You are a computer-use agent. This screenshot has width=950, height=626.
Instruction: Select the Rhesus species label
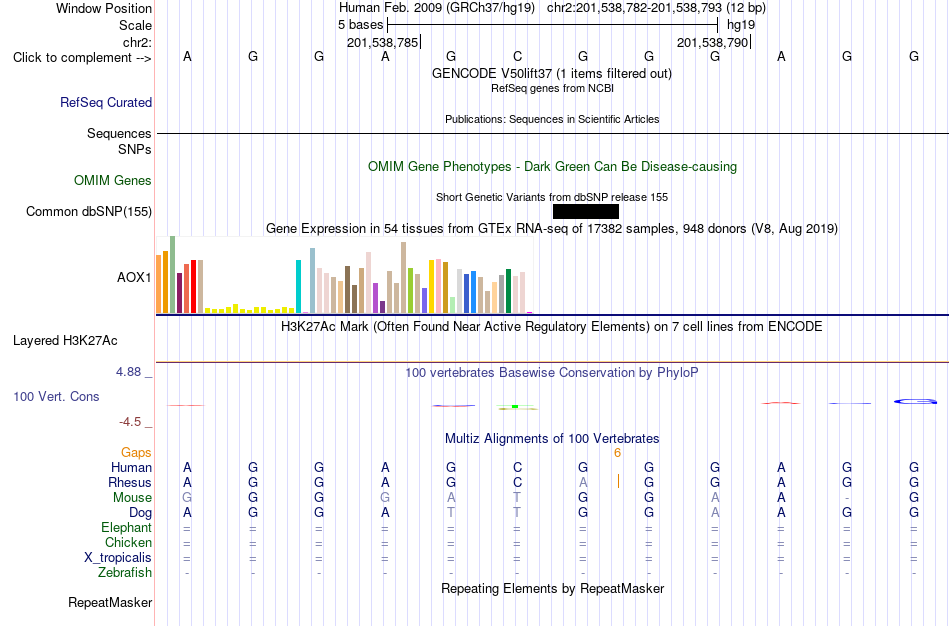(x=130, y=482)
